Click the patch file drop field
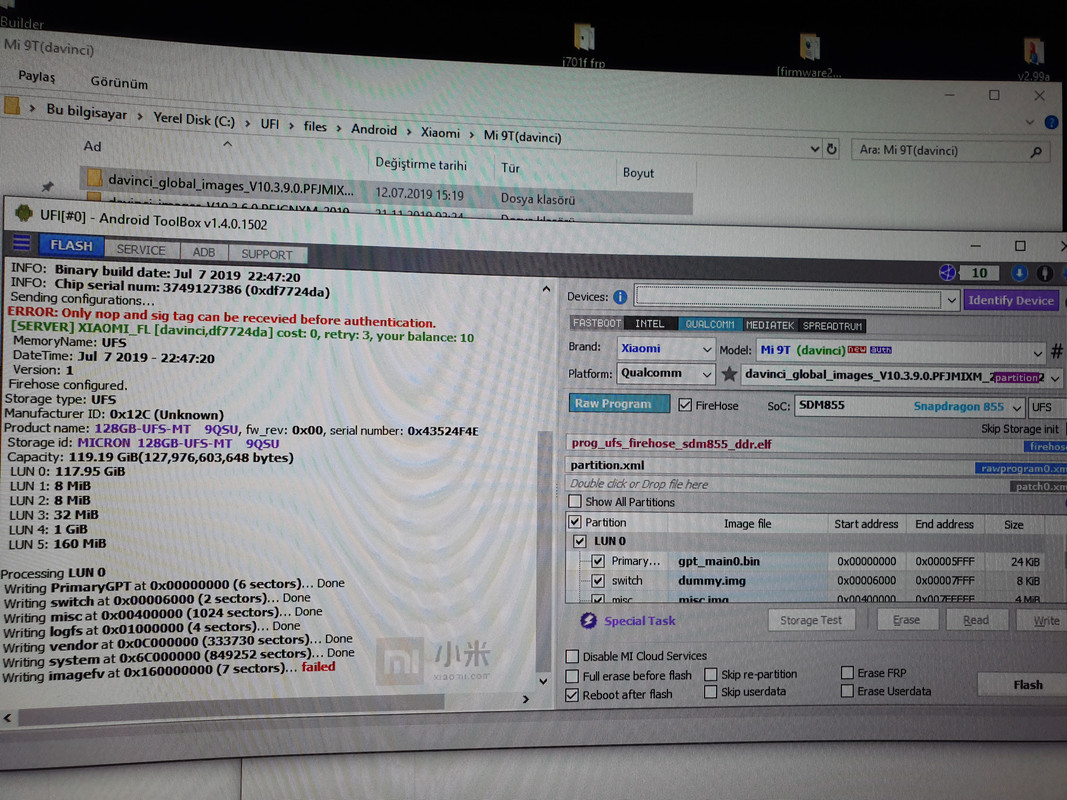 point(786,484)
